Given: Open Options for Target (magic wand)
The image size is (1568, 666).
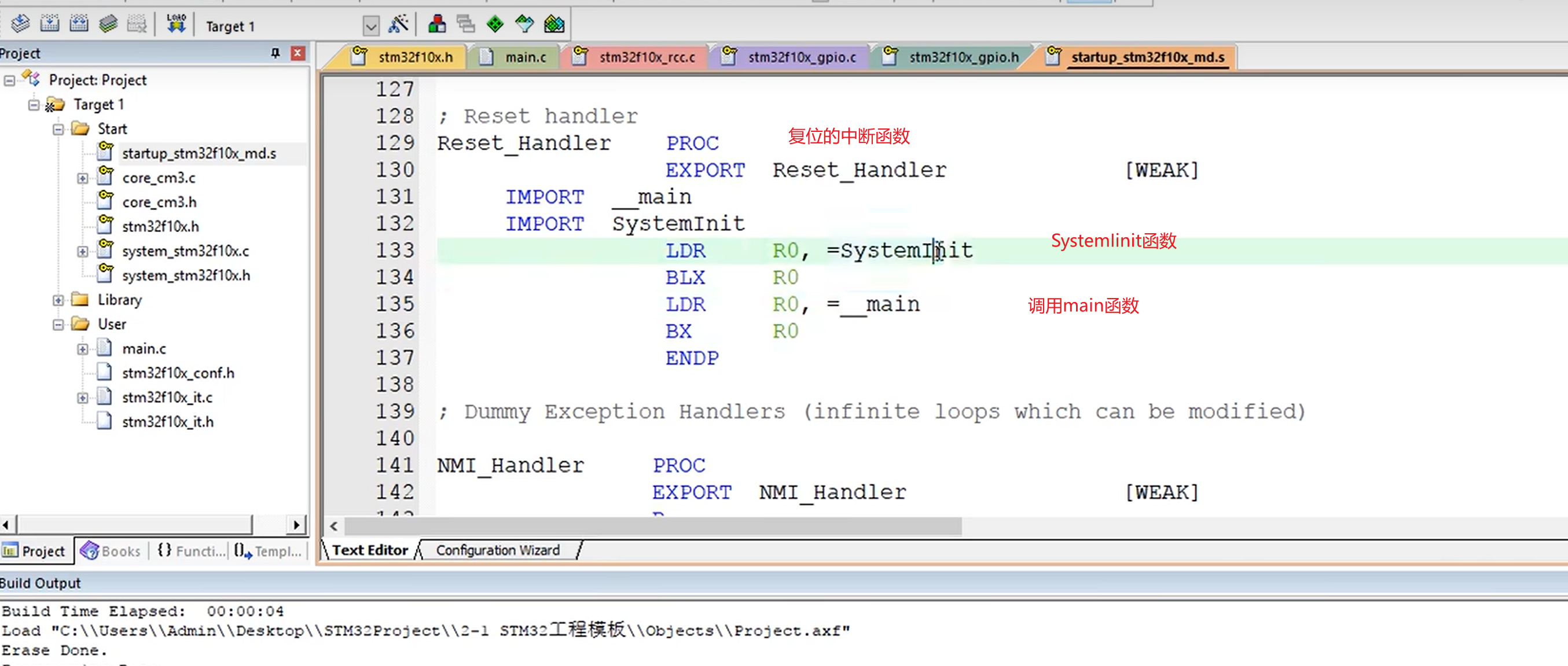Looking at the screenshot, I should tap(399, 24).
